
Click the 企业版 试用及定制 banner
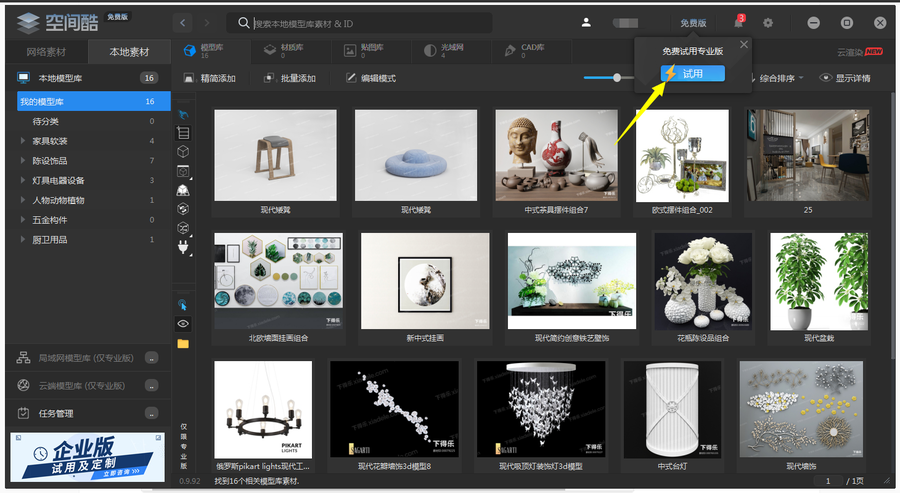click(x=88, y=457)
